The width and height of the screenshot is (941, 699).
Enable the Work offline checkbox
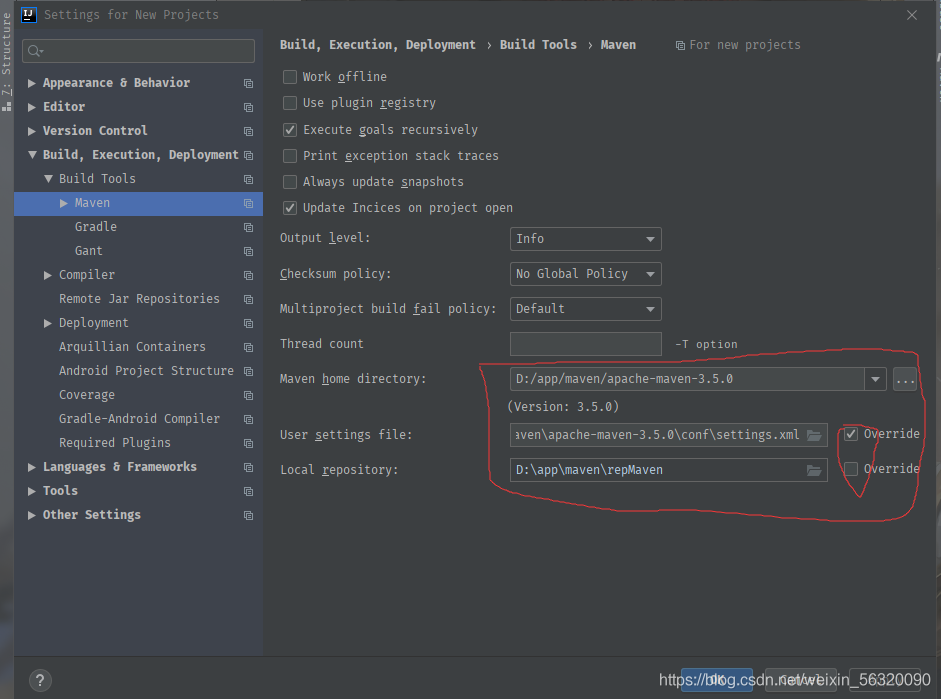click(290, 77)
